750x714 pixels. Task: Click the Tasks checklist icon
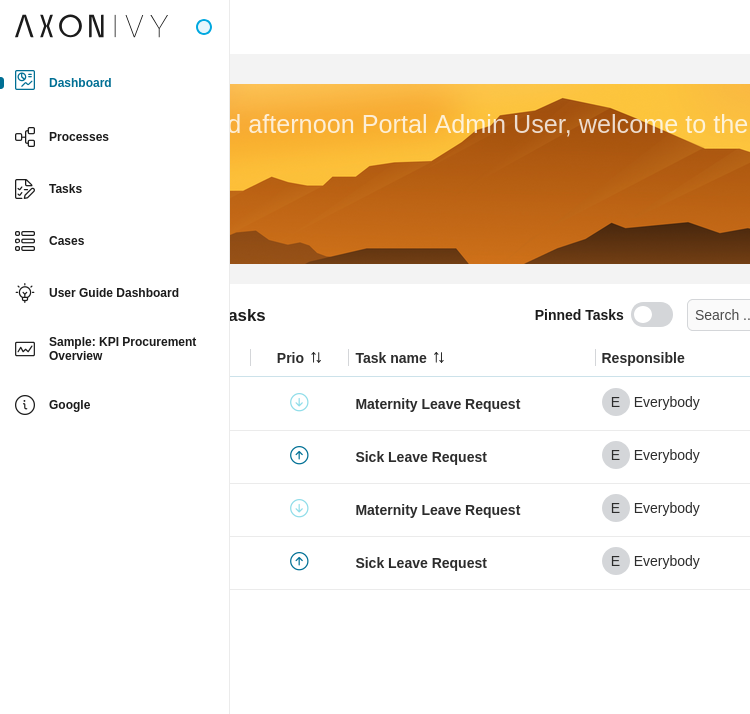pyautogui.click(x=25, y=189)
